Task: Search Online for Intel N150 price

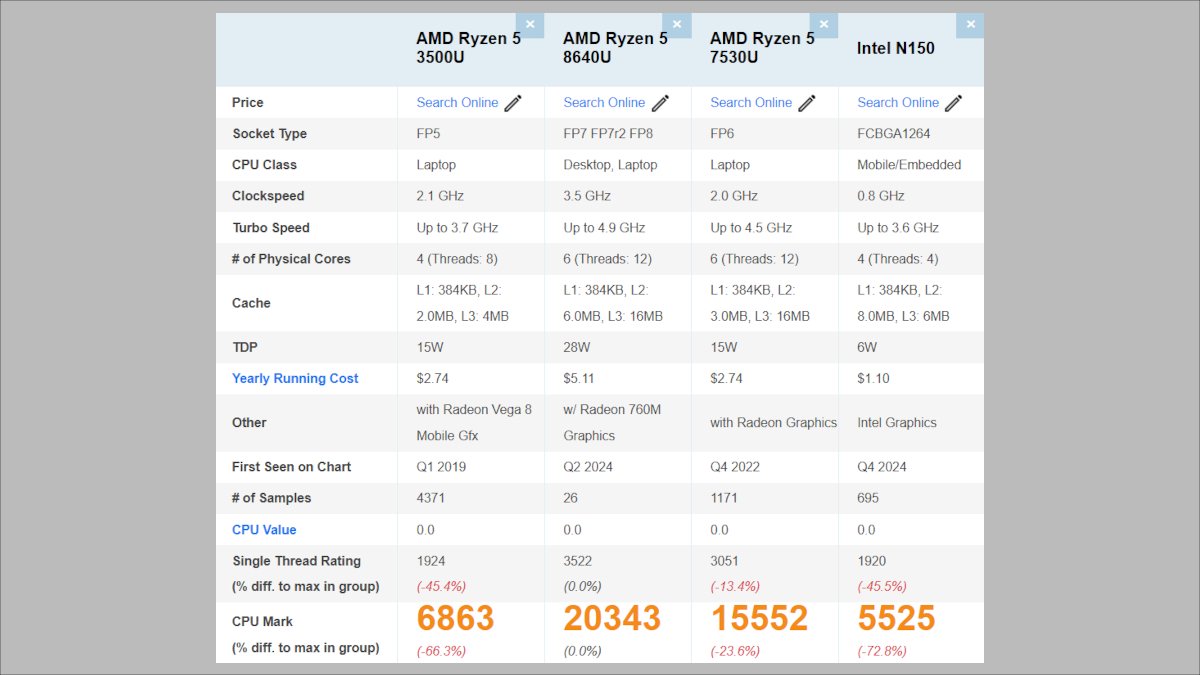Action: pos(898,103)
